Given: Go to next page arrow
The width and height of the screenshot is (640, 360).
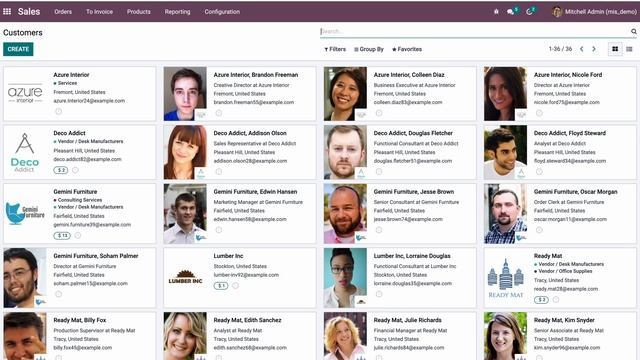Looking at the screenshot, I should coord(594,49).
